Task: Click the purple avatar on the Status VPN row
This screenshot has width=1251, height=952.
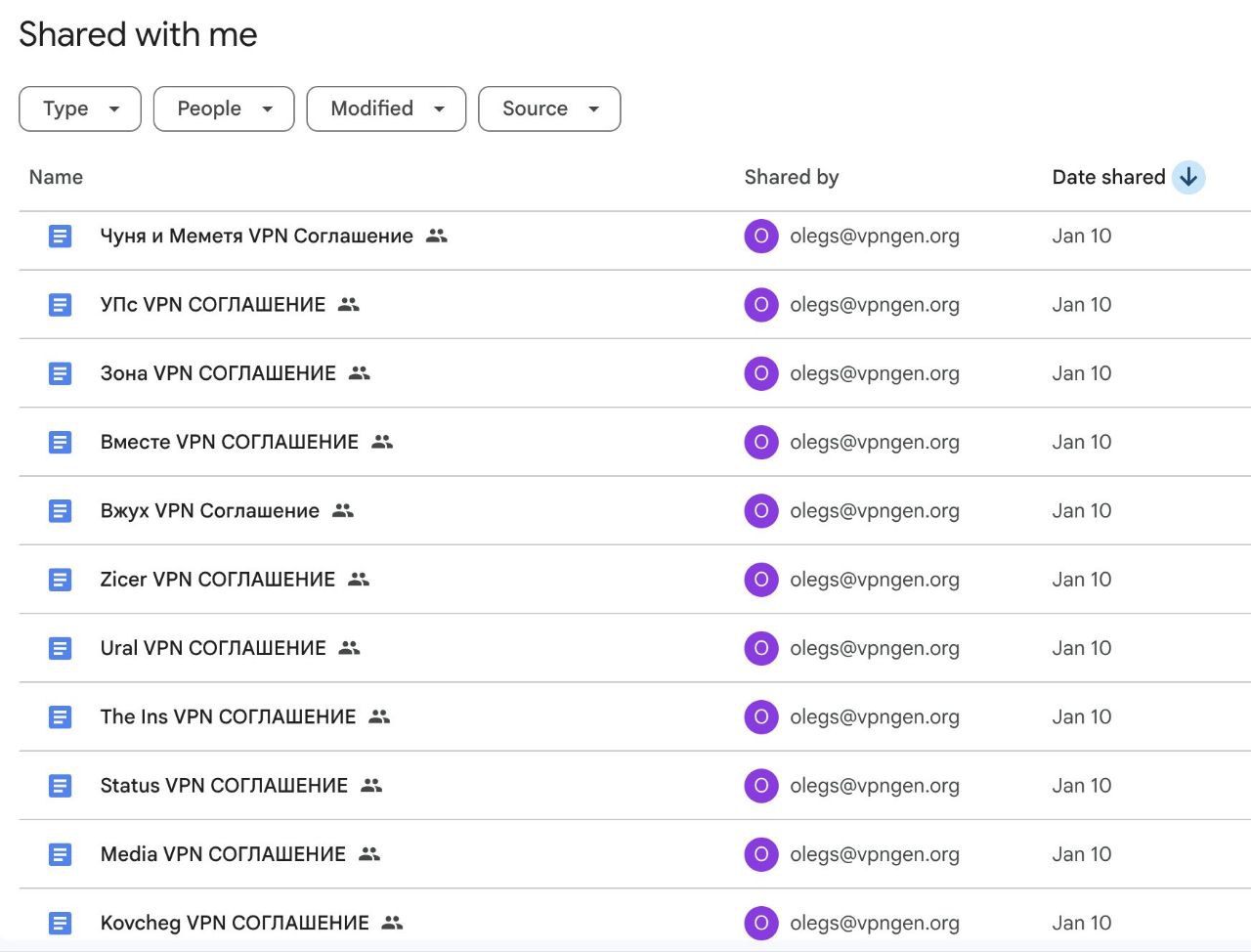Action: pos(761,785)
